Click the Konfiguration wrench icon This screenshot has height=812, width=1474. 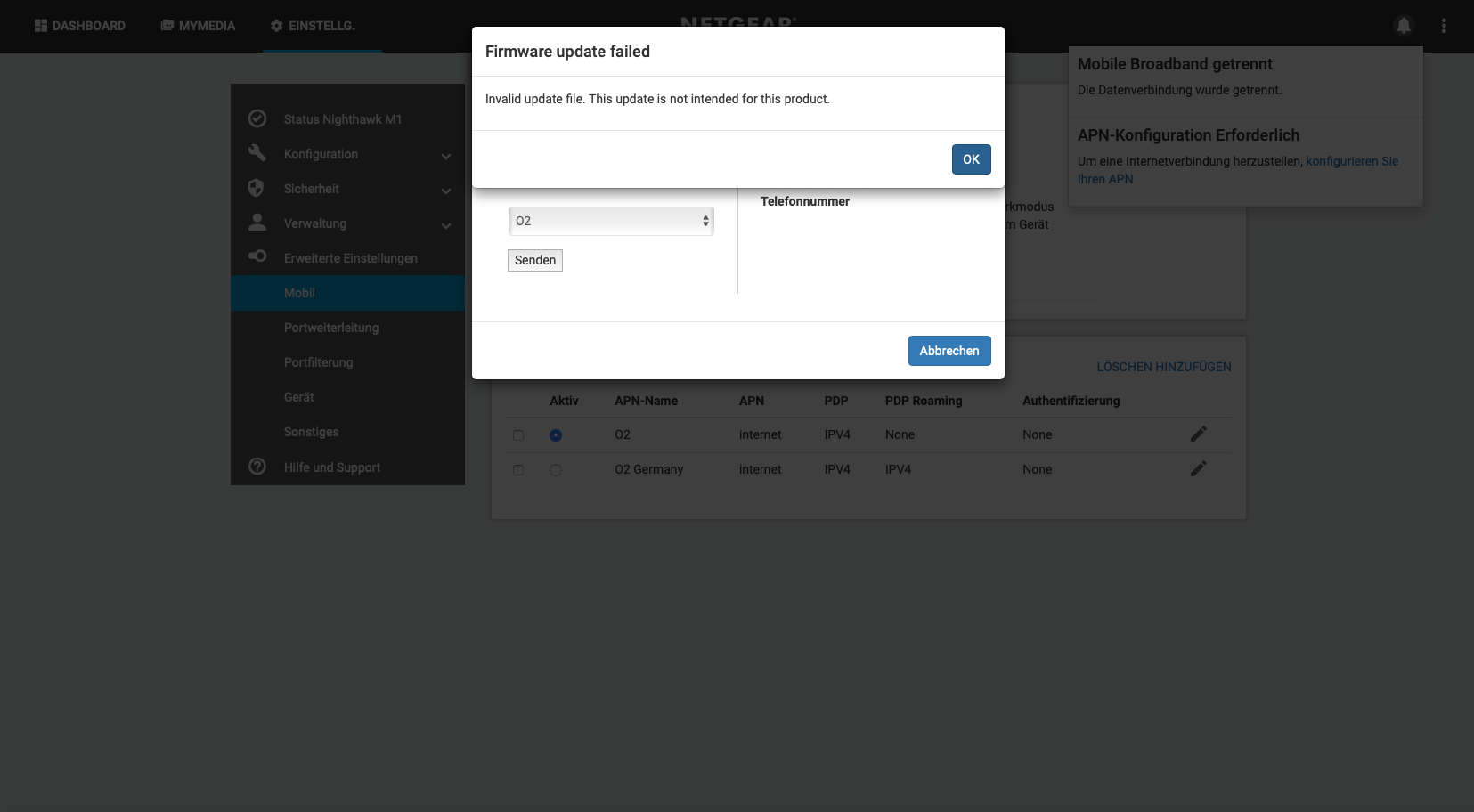[x=257, y=153]
